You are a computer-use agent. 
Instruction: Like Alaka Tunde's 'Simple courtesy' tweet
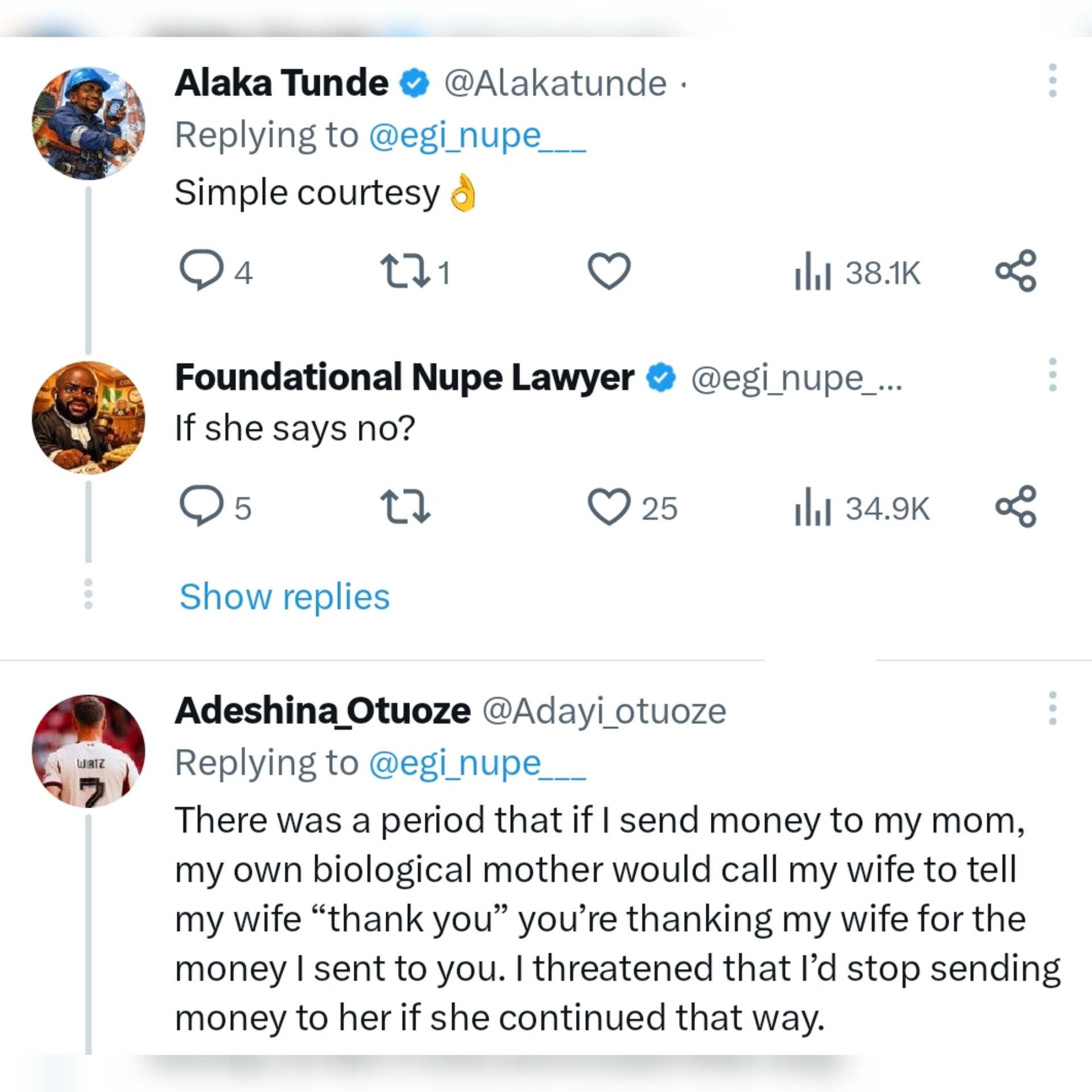[609, 272]
